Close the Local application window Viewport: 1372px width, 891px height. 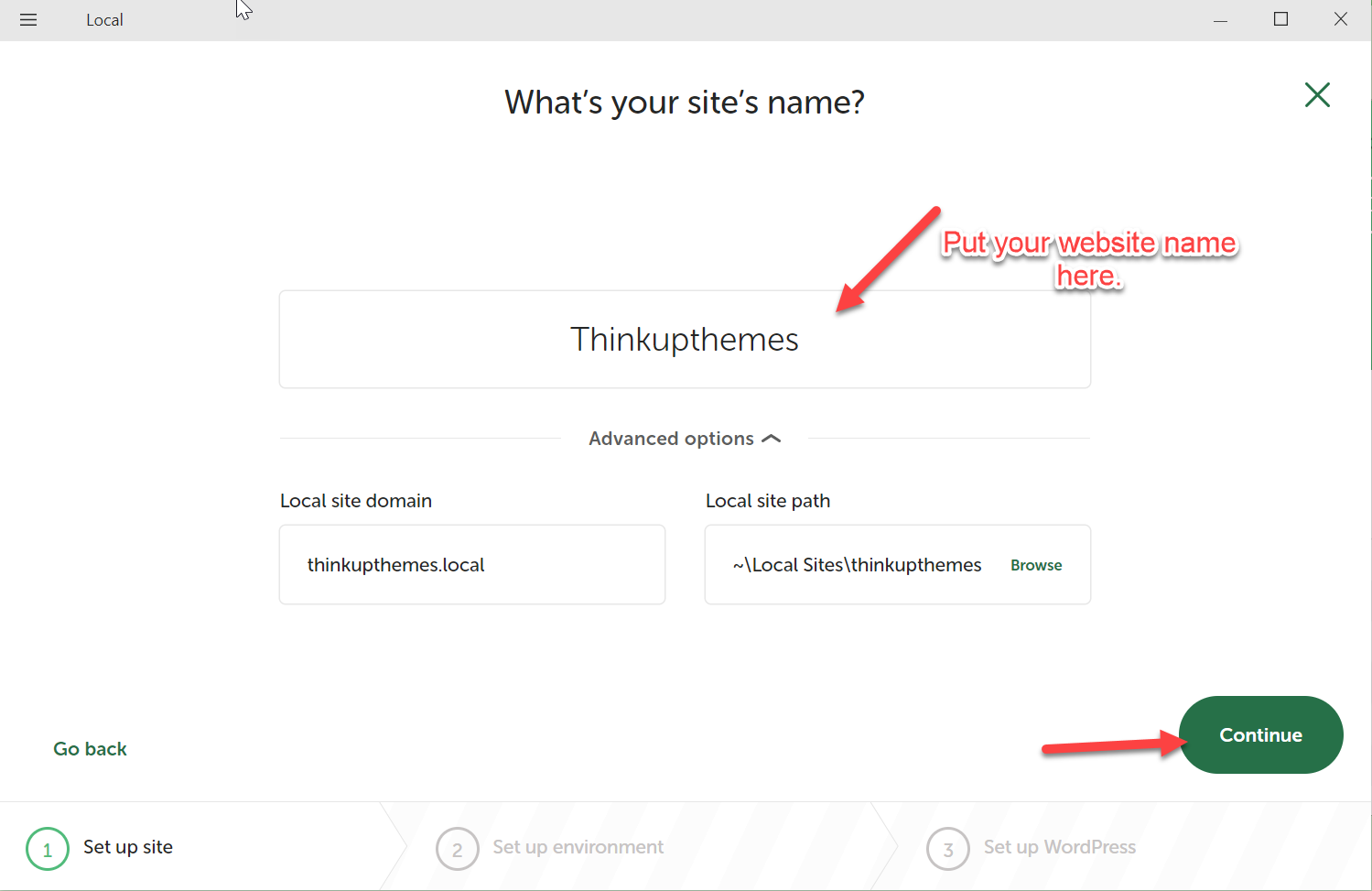pos(1341,19)
